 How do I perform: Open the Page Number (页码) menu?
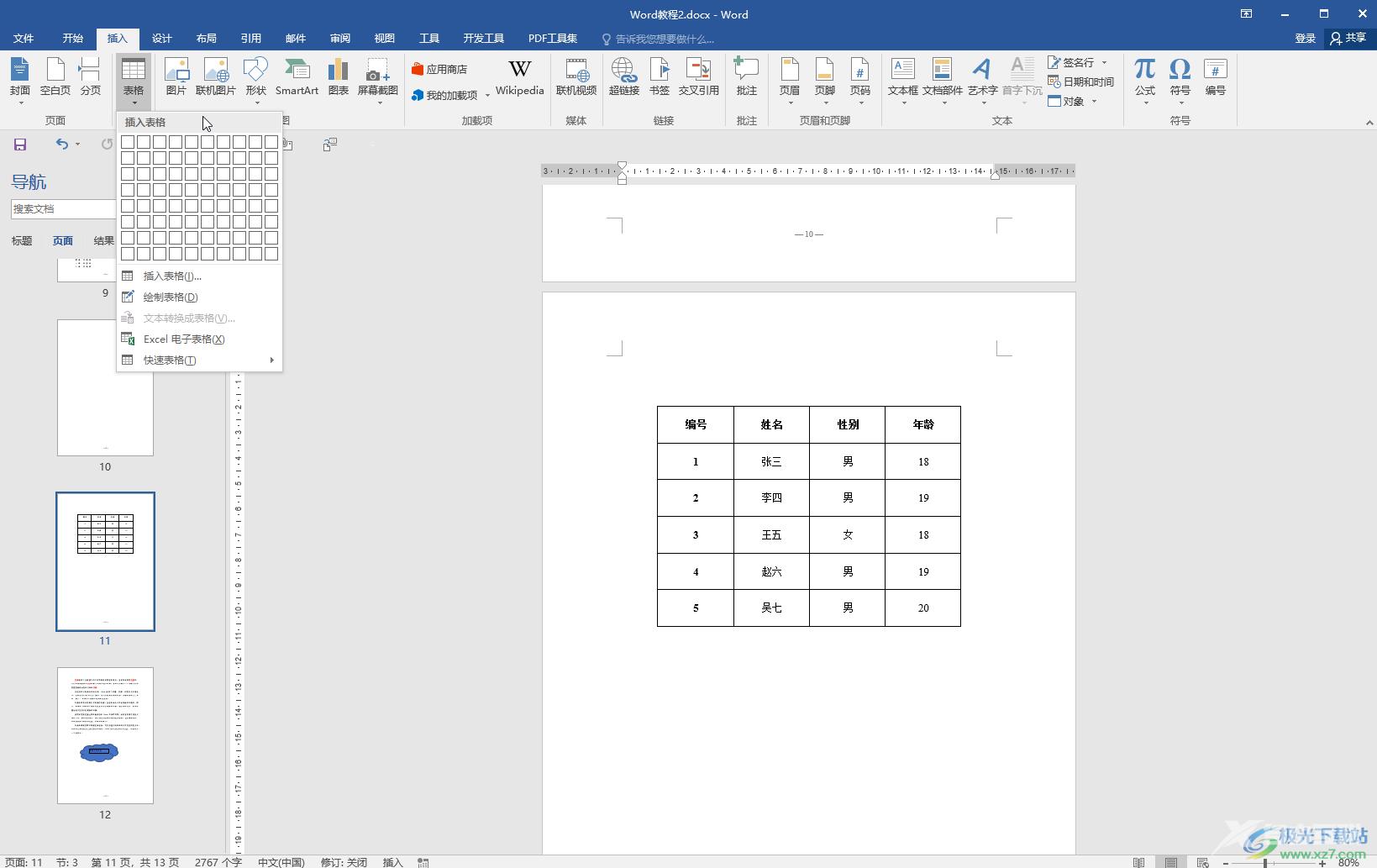860,81
